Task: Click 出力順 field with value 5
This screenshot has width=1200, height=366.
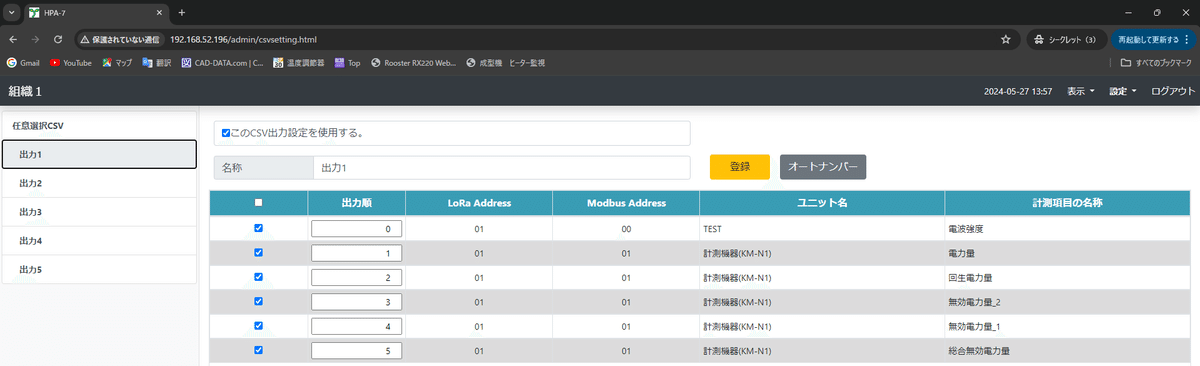Action: (x=357, y=350)
